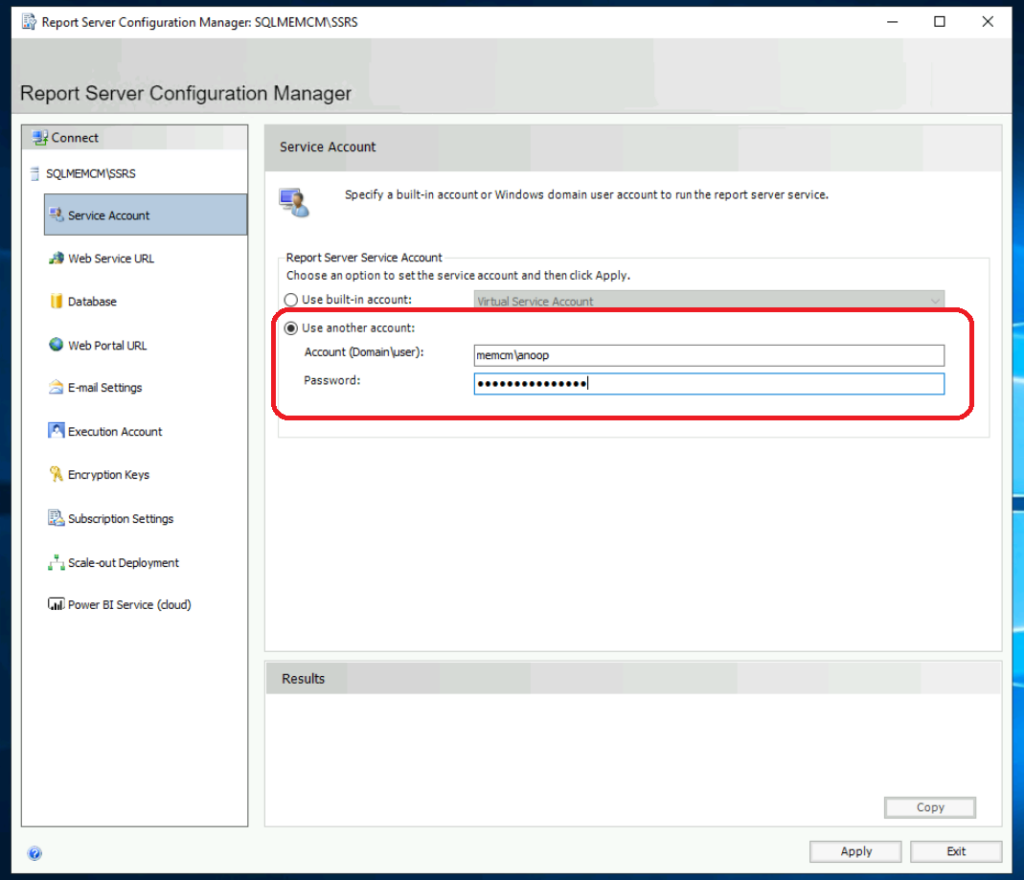Maximize the Configuration Manager window

939,22
